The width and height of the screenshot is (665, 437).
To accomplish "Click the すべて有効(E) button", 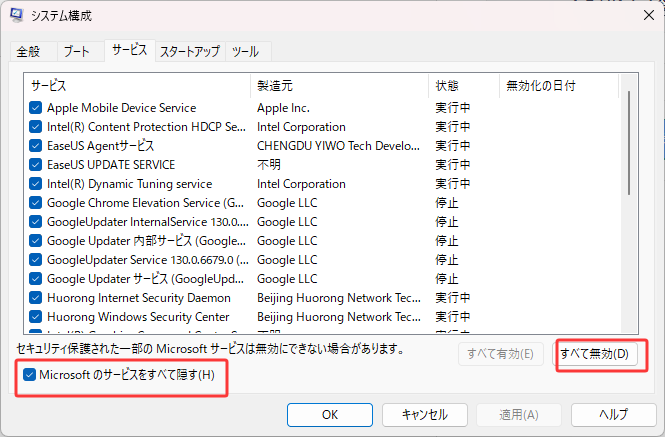I will point(500,354).
